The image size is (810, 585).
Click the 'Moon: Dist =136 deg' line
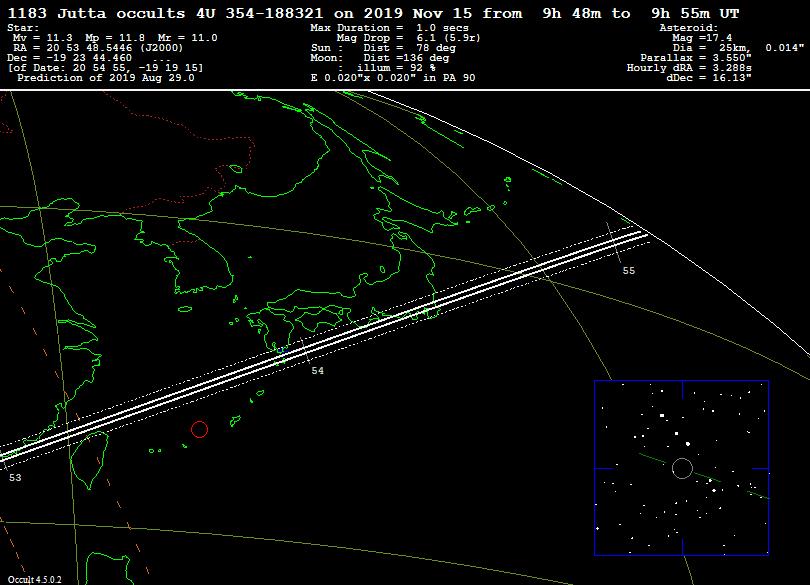[x=380, y=58]
